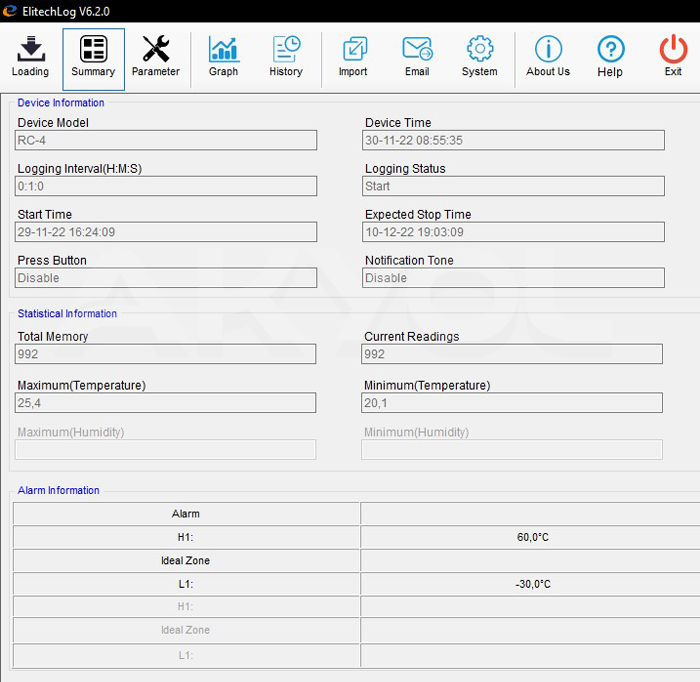Click the greyed-out 'Ideal Zone' row label
The height and width of the screenshot is (682, 700).
[185, 630]
